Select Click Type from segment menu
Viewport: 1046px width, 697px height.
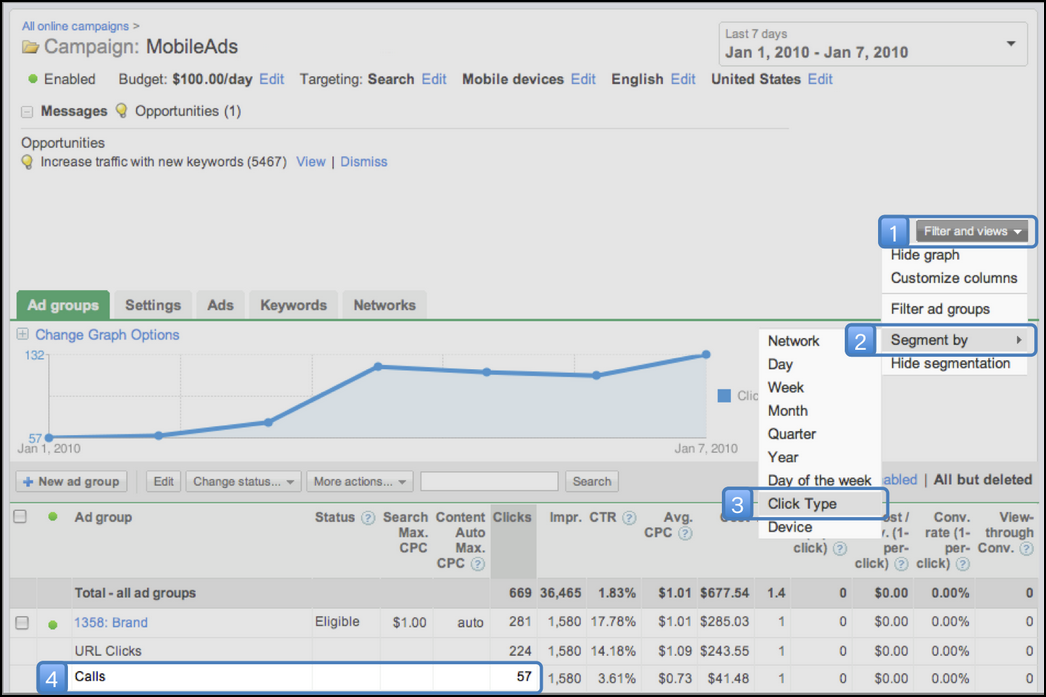coord(802,504)
